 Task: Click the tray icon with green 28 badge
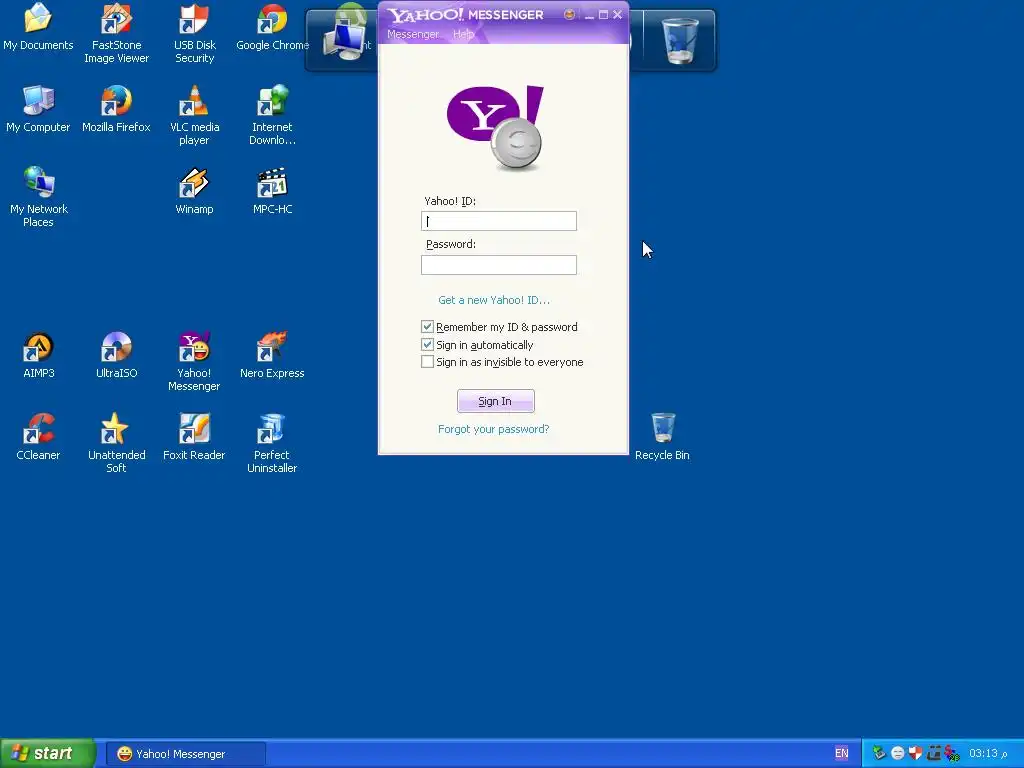tap(952, 754)
